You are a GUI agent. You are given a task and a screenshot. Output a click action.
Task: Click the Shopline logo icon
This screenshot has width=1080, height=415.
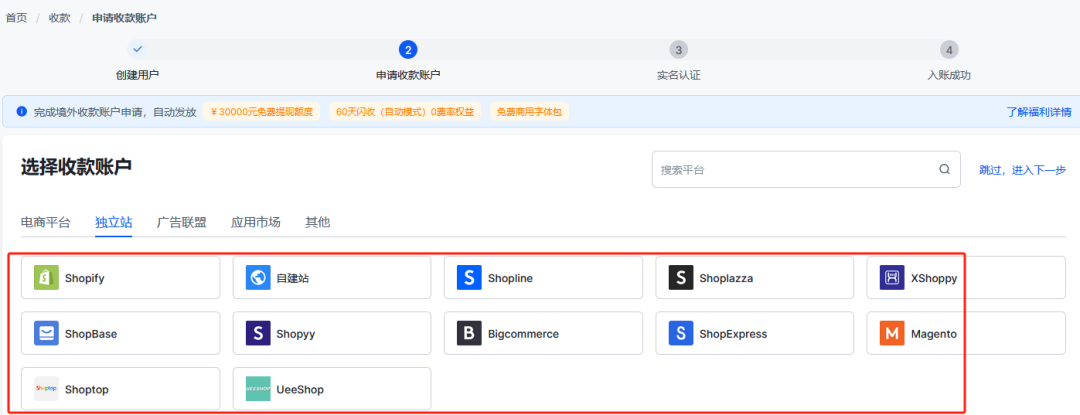pyautogui.click(x=470, y=278)
